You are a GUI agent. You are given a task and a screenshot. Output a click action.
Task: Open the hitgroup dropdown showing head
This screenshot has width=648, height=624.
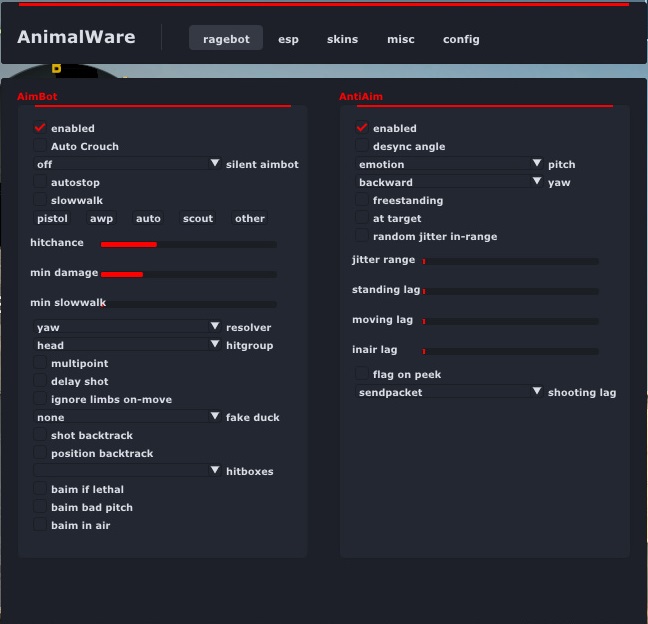(x=127, y=345)
